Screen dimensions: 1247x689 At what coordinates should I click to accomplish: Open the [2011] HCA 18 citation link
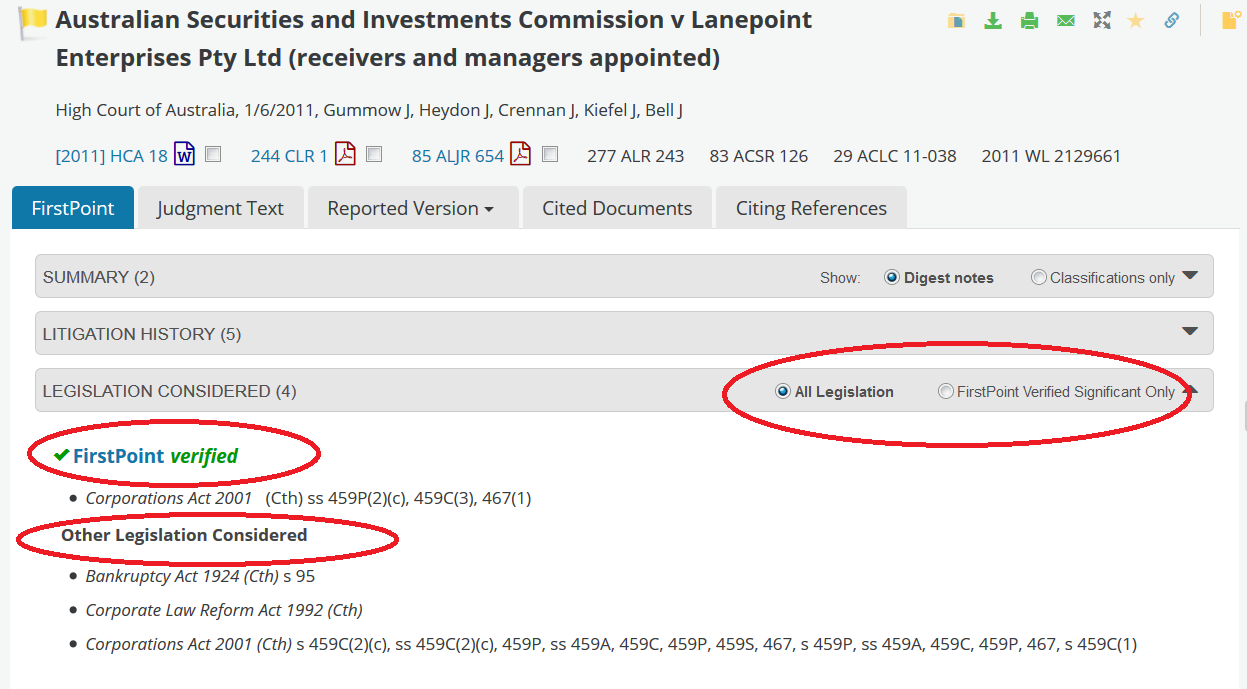(112, 156)
